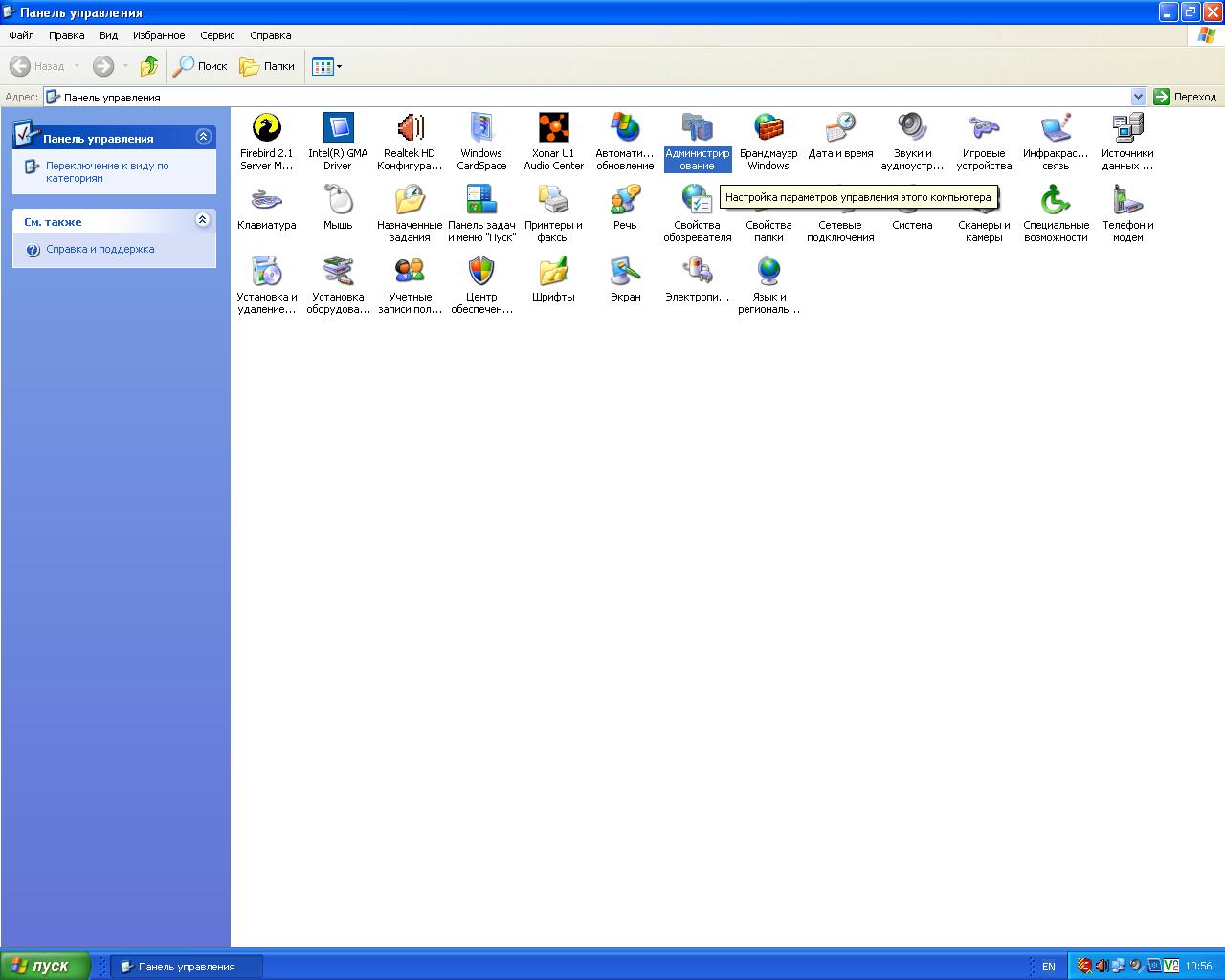Open Шрифты folder icon
This screenshot has height=980, width=1225.
click(x=553, y=272)
